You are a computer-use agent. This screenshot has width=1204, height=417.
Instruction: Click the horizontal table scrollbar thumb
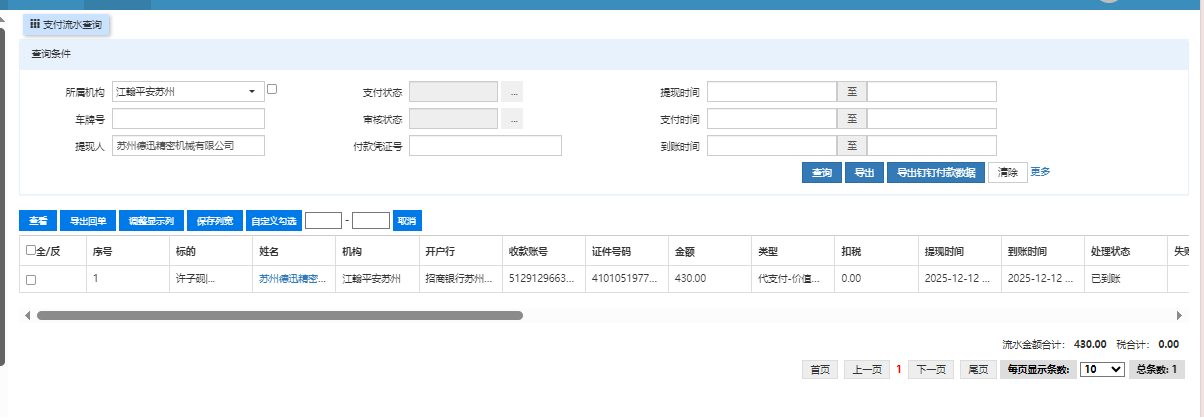tap(280, 315)
